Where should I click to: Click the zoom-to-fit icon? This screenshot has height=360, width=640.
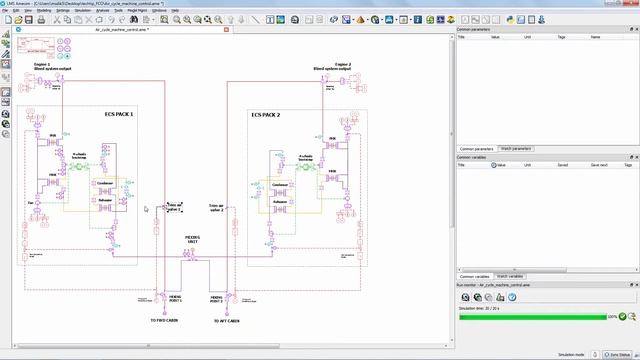pos(164,20)
